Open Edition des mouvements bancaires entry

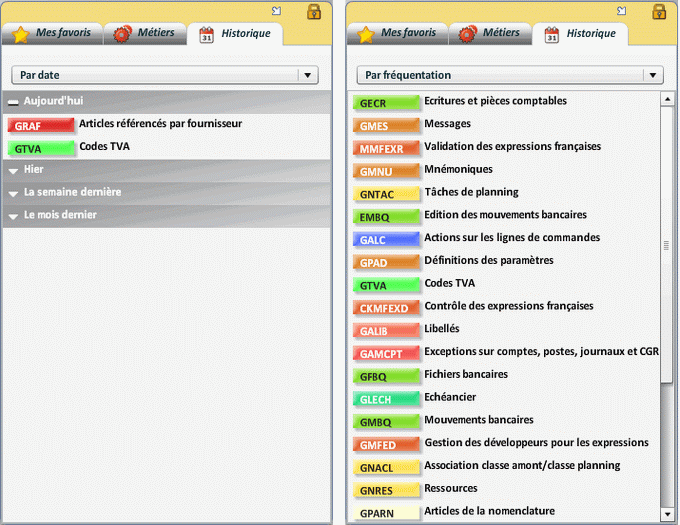(505, 215)
